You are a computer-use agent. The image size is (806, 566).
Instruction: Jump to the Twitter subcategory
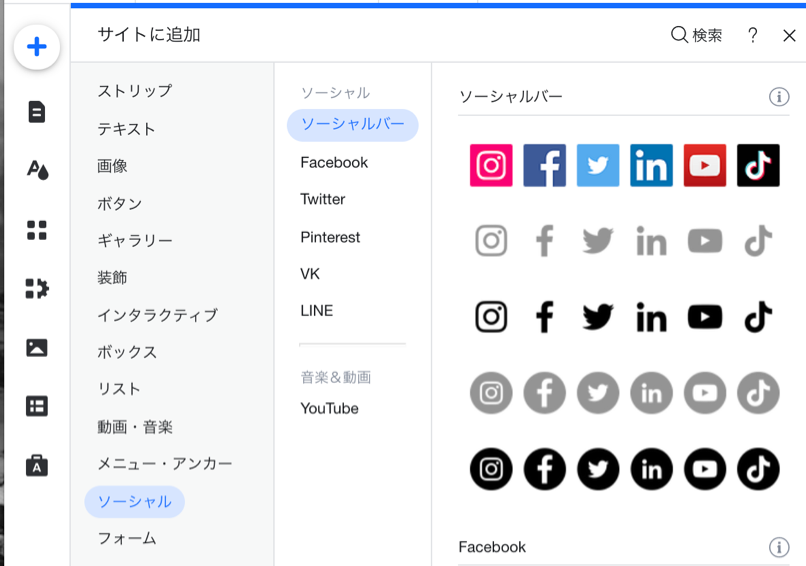(x=323, y=199)
